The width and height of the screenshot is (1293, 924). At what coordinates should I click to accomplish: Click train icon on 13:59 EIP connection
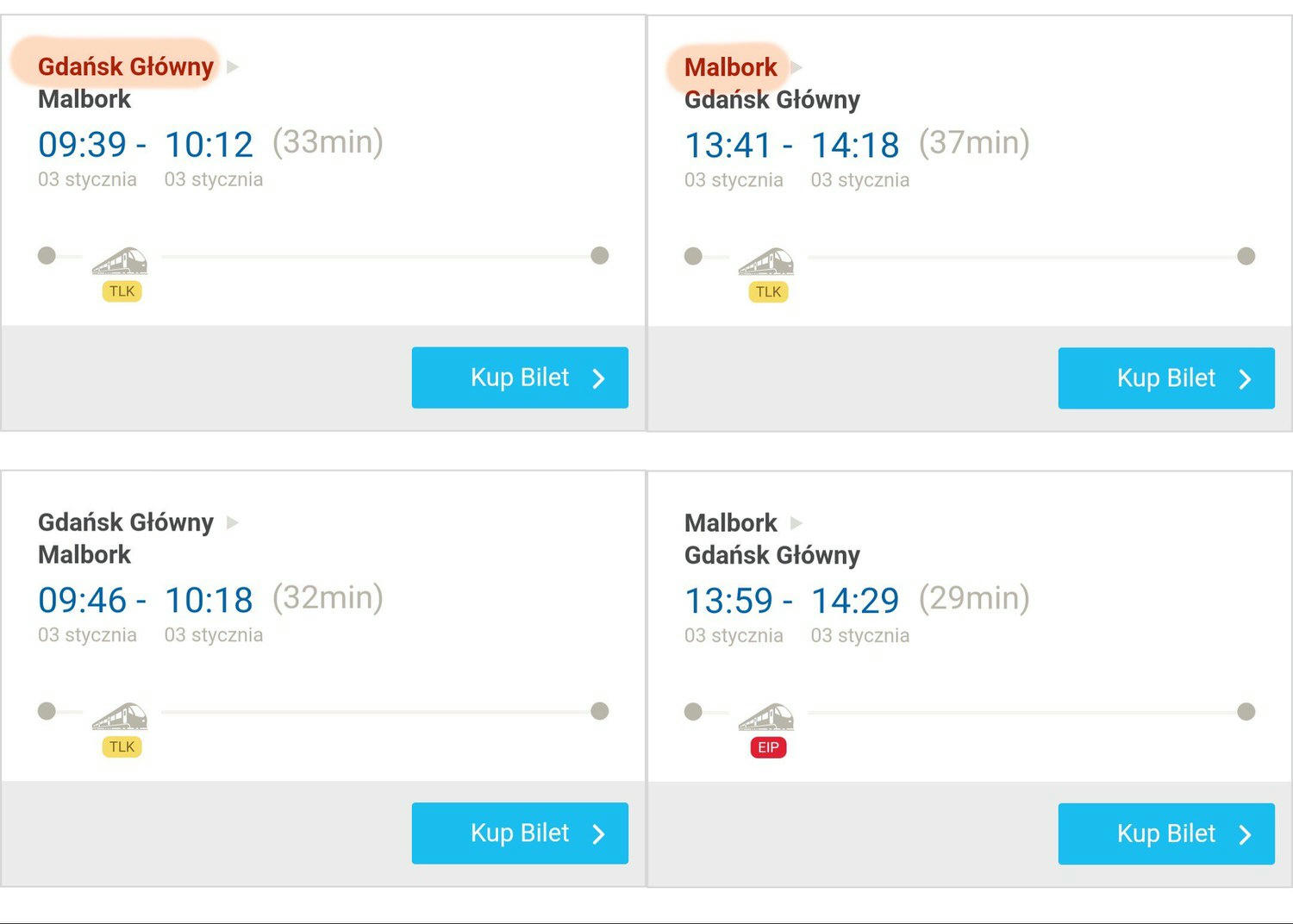(766, 717)
